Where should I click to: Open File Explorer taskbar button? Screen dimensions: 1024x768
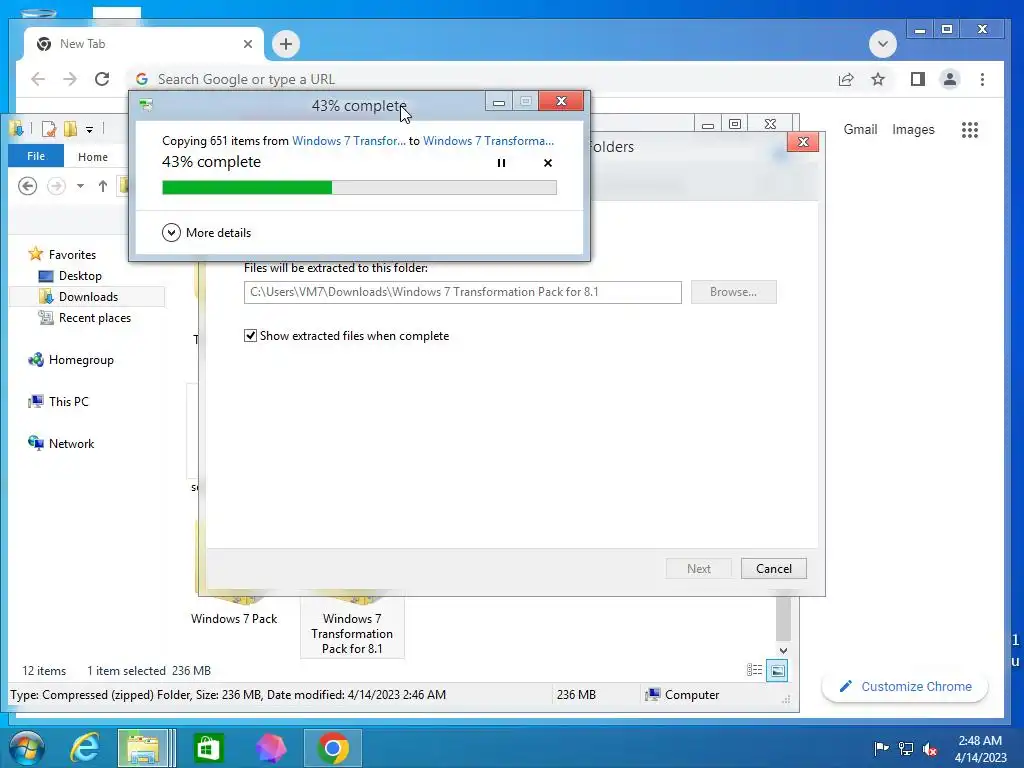click(x=146, y=748)
